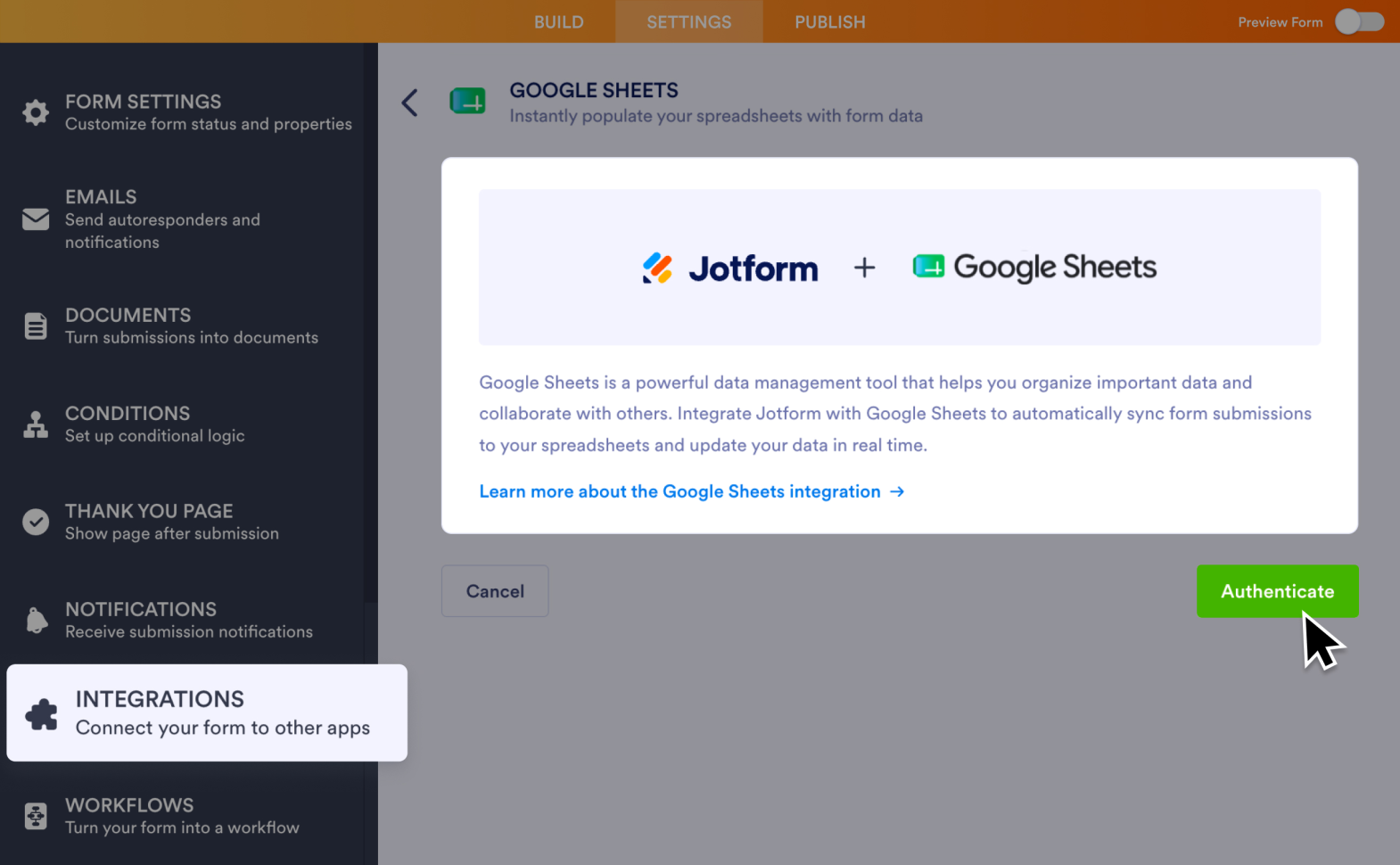Click 'Turn your form into a workflow' text
This screenshot has width=1400, height=865.
tap(182, 828)
